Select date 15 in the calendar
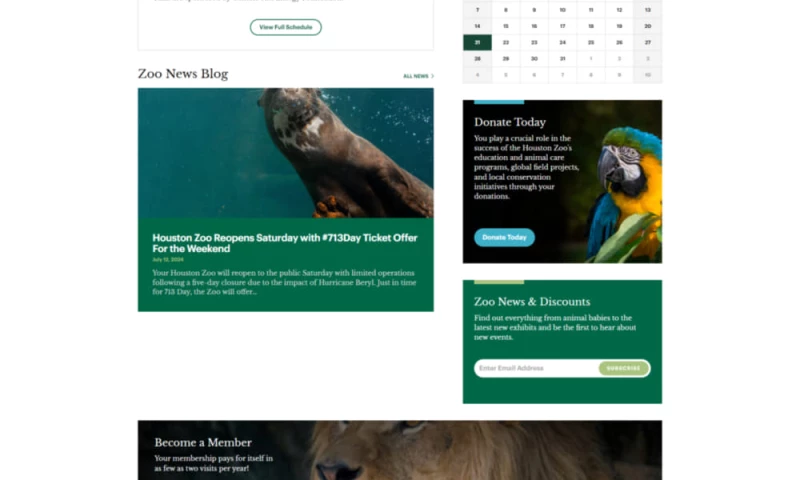This screenshot has height=480, width=800. (x=506, y=26)
